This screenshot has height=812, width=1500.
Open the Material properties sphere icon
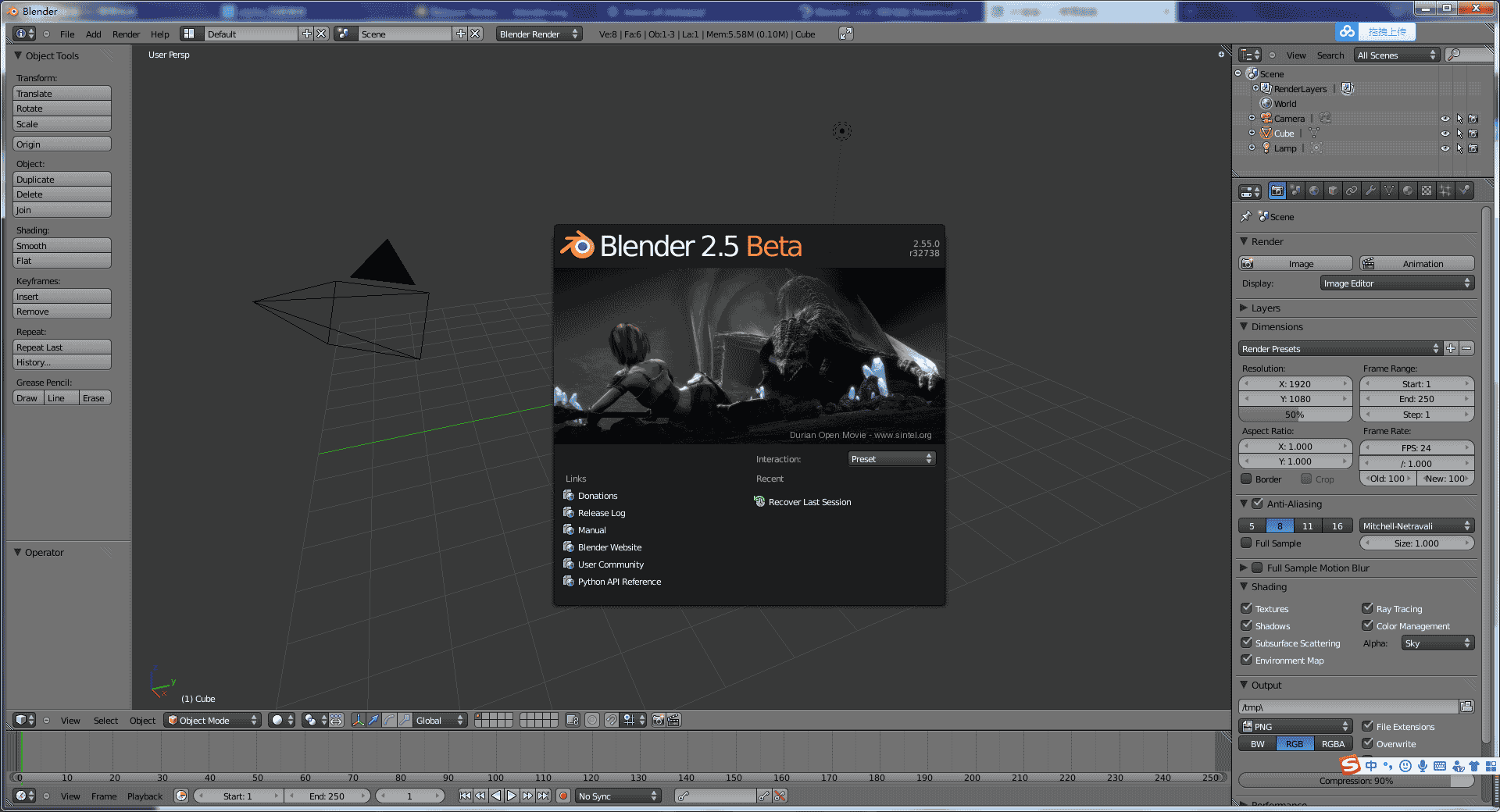coord(1408,191)
